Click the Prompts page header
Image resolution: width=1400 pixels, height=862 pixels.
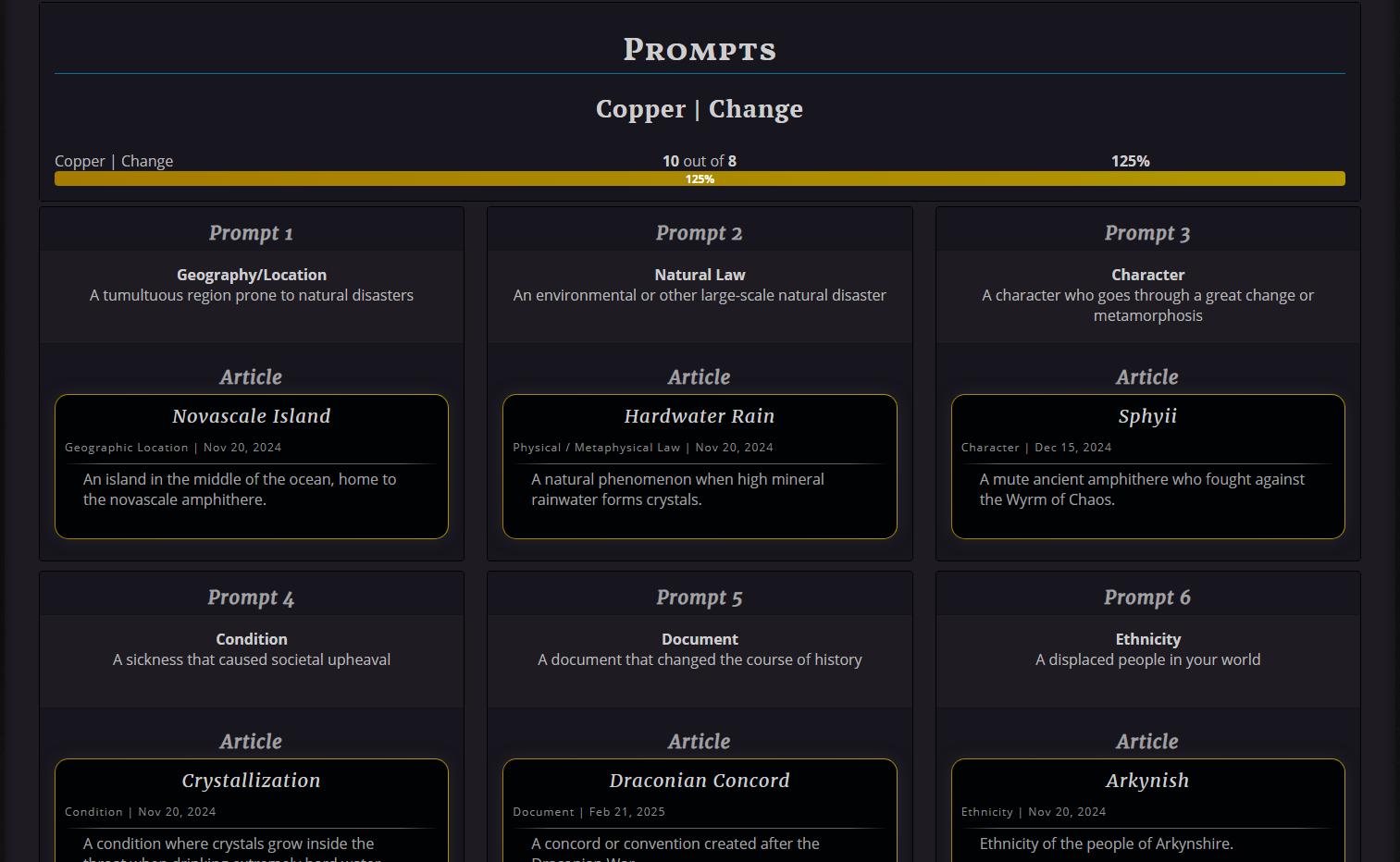(x=699, y=49)
